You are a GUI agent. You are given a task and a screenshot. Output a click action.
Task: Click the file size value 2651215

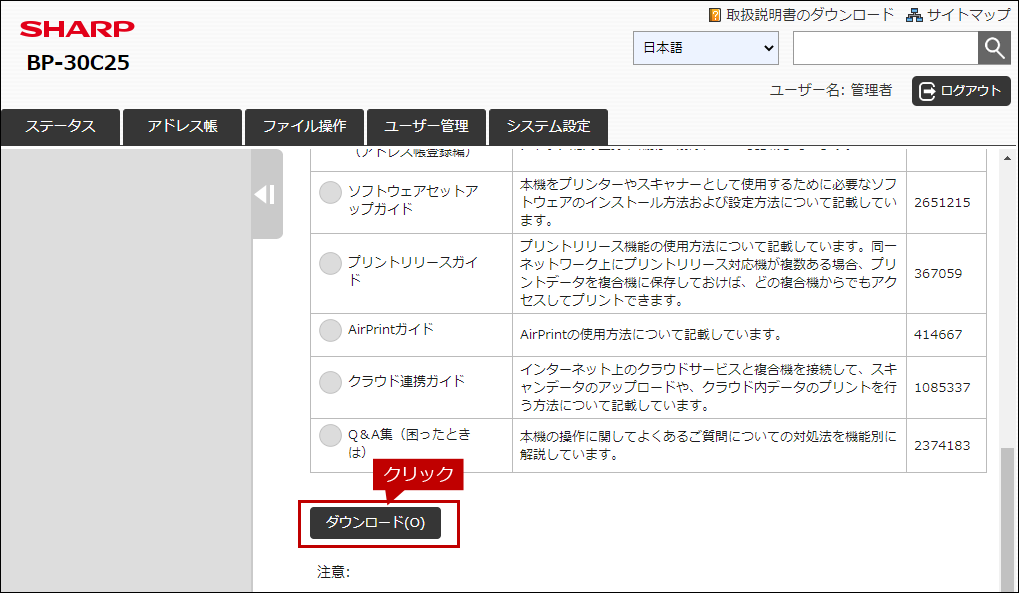[942, 203]
